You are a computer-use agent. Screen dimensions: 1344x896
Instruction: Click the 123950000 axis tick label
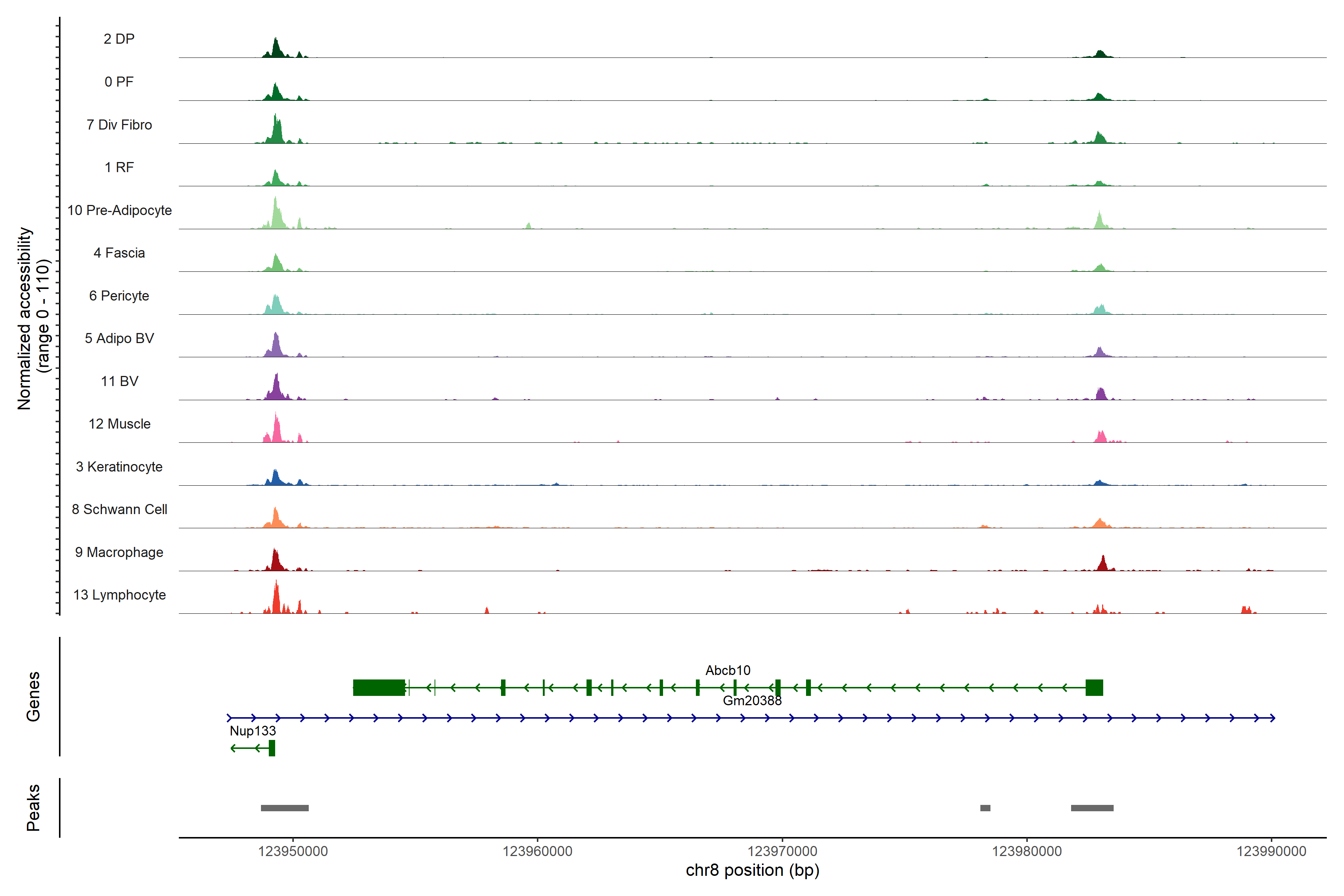(x=293, y=852)
